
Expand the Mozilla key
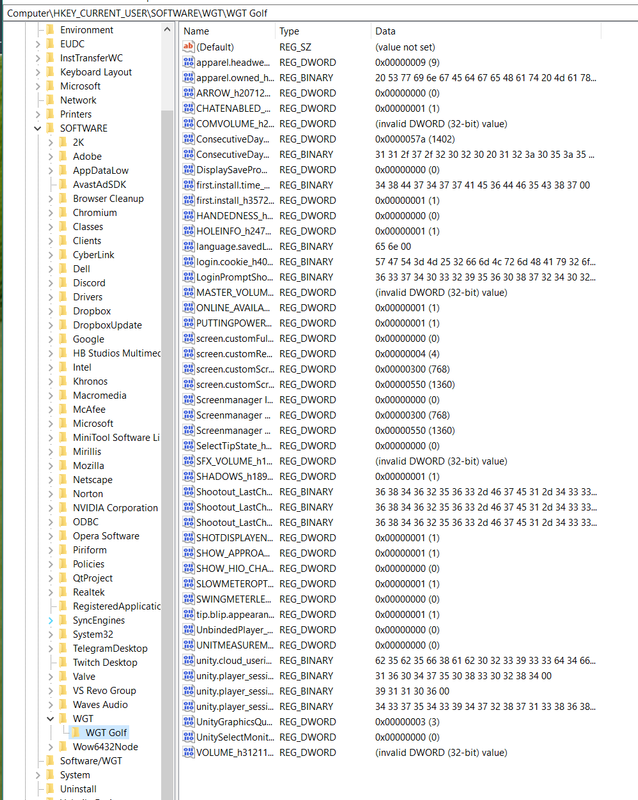(50, 465)
